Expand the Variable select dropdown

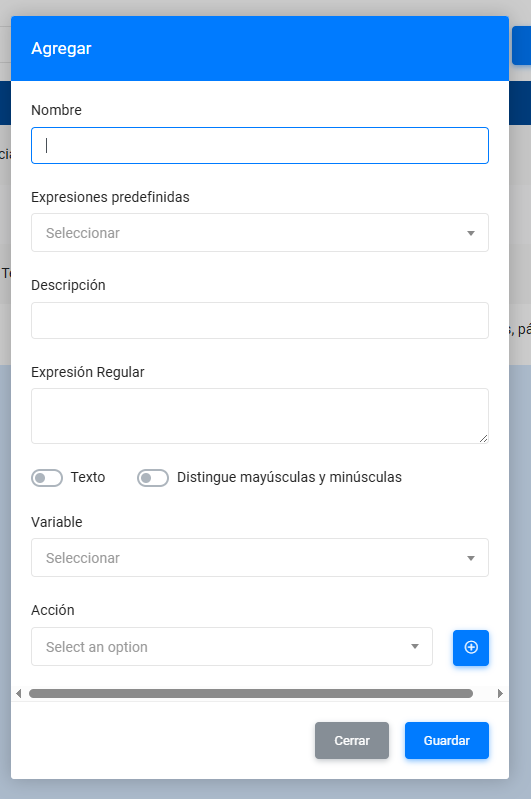[x=260, y=557]
